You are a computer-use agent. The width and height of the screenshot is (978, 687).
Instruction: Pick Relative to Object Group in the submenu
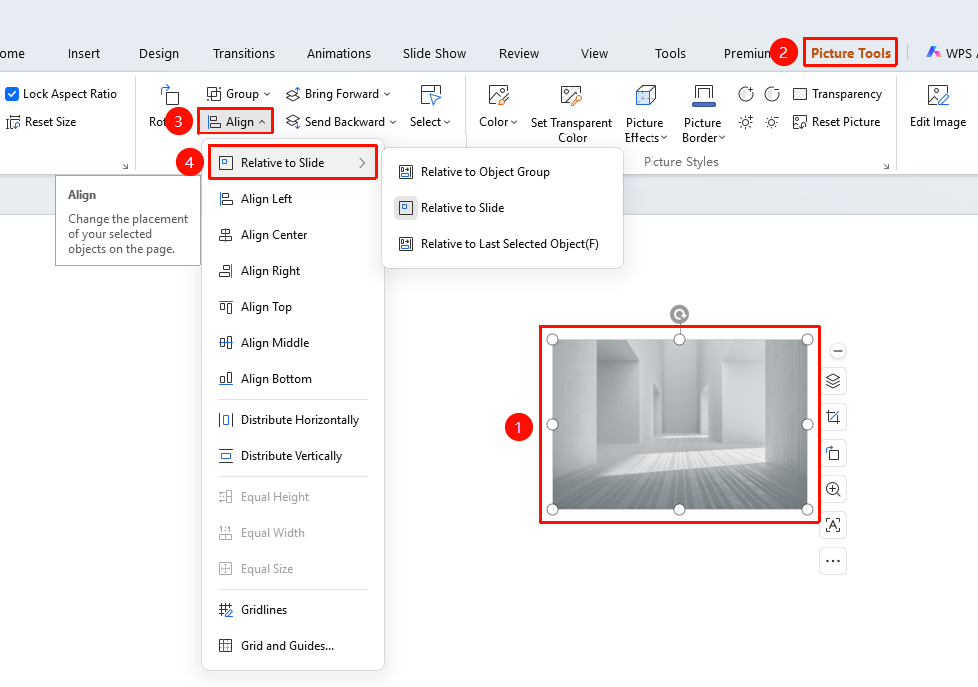click(502, 172)
